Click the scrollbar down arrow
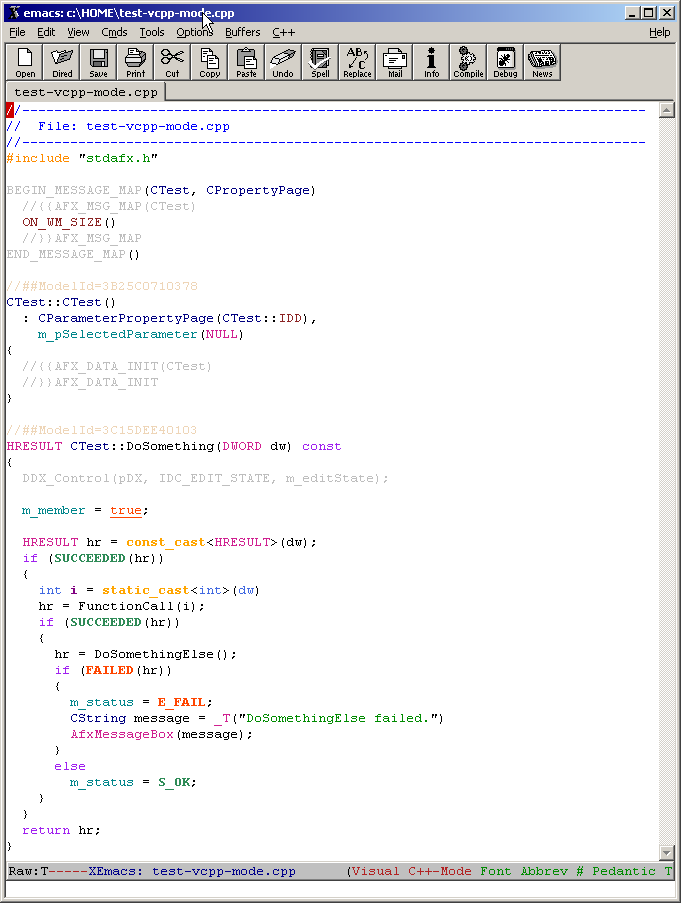Screen dimensions: 681x903 click(x=668, y=853)
